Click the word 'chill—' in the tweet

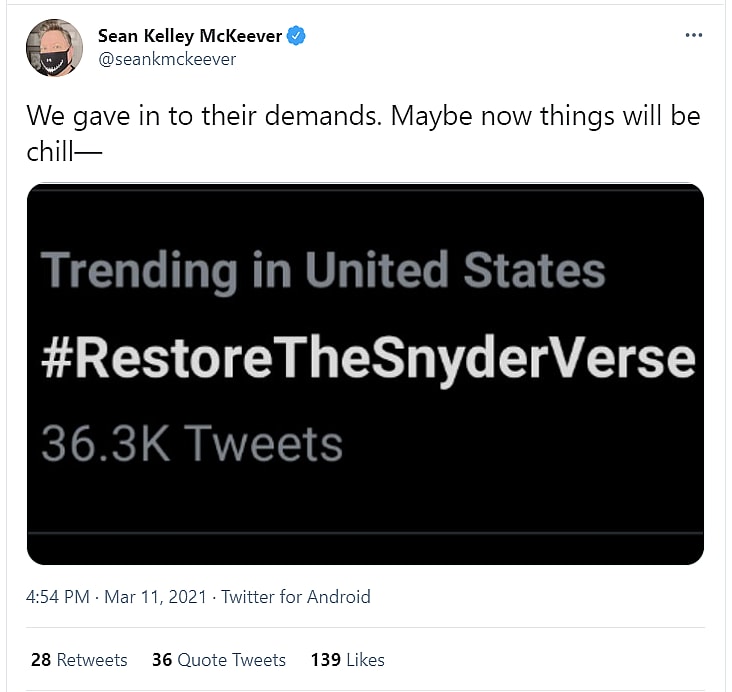coord(66,151)
